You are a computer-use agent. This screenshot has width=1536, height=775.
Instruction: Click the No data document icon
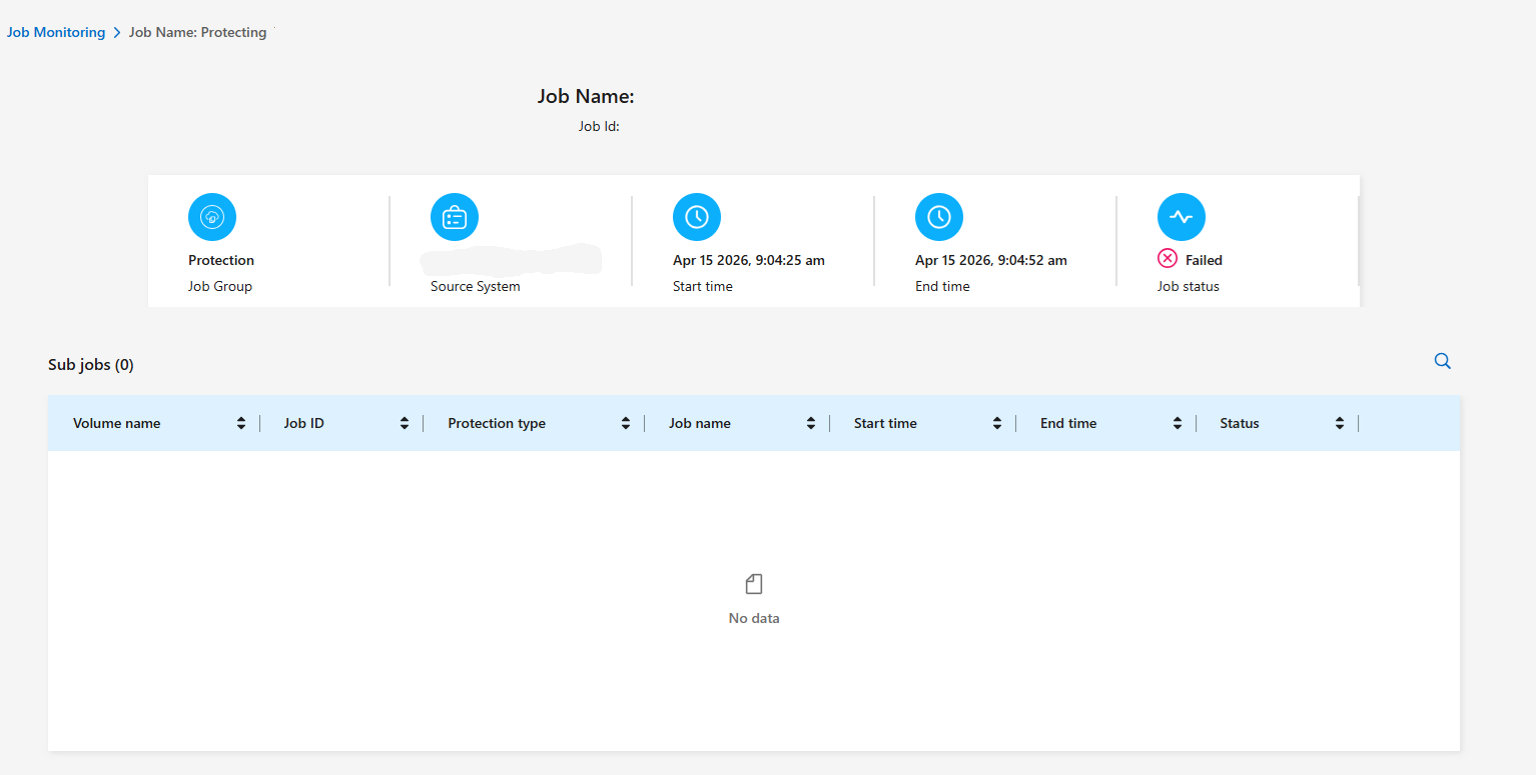click(754, 584)
